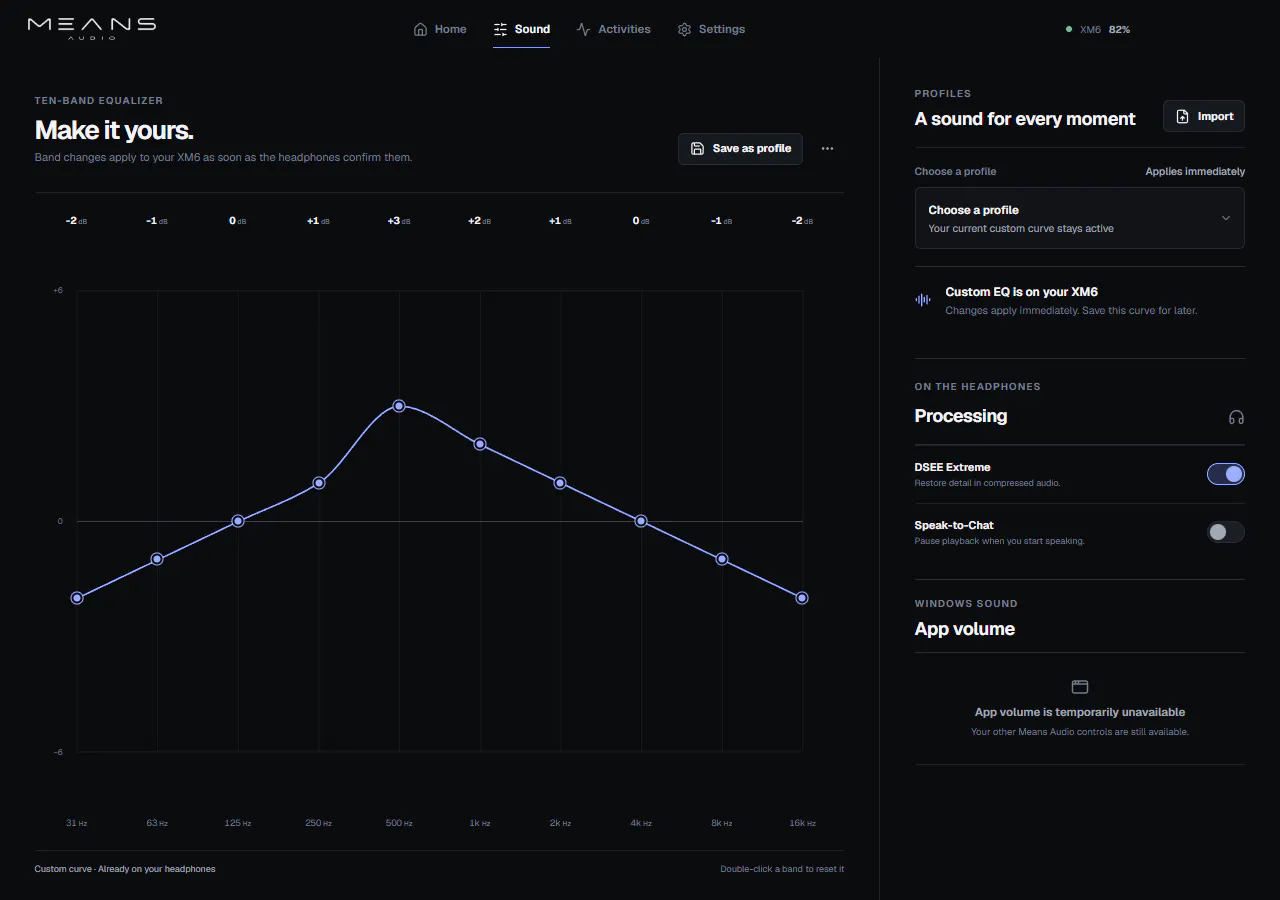
Task: Click the XM6 82% battery indicator
Action: (1098, 30)
